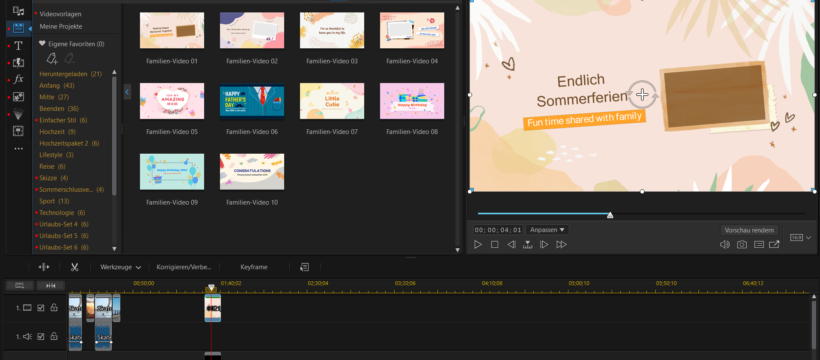
Task: Select Sport (13) category
Action: tap(54, 201)
